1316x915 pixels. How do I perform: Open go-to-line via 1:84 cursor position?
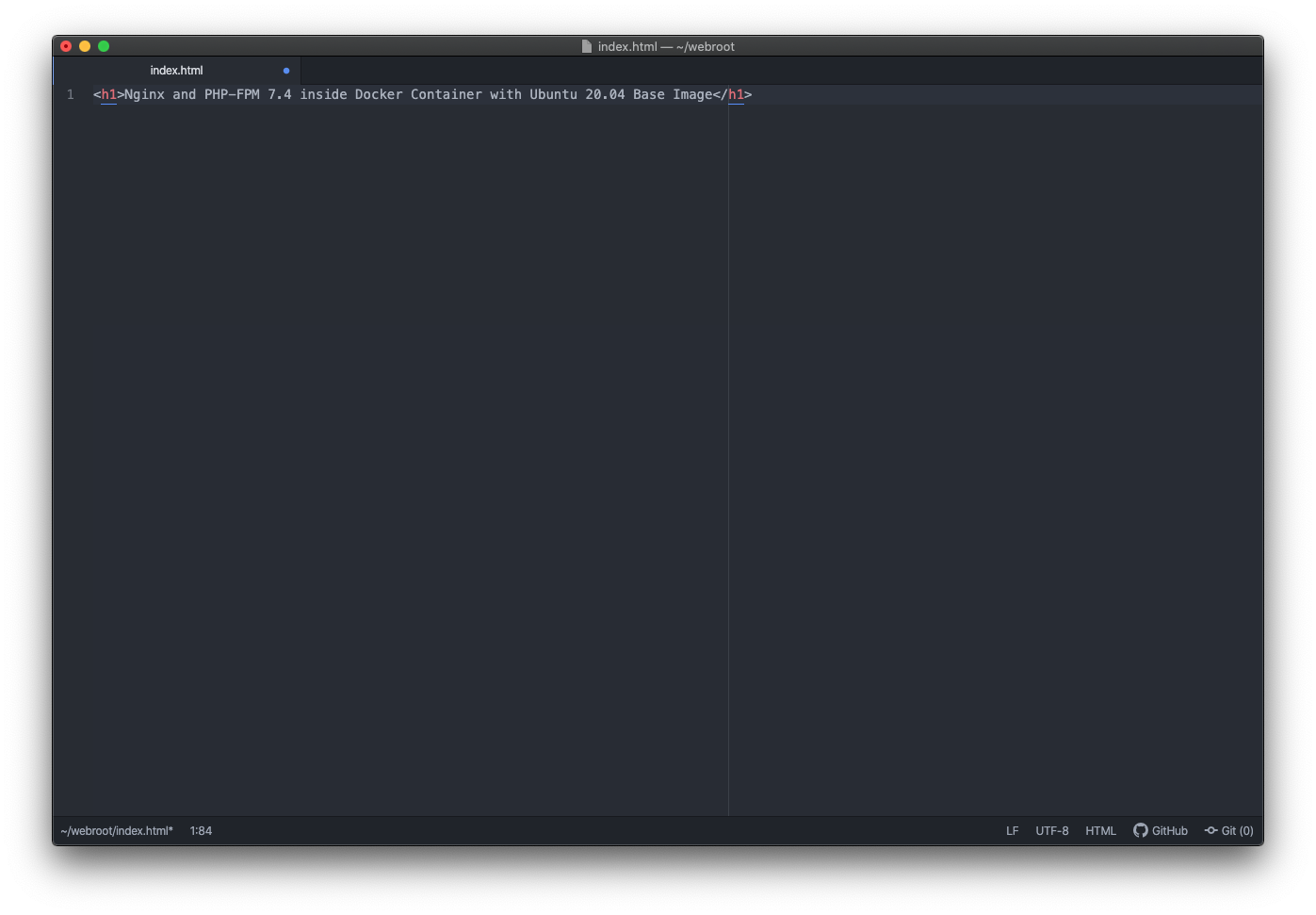pyautogui.click(x=201, y=831)
